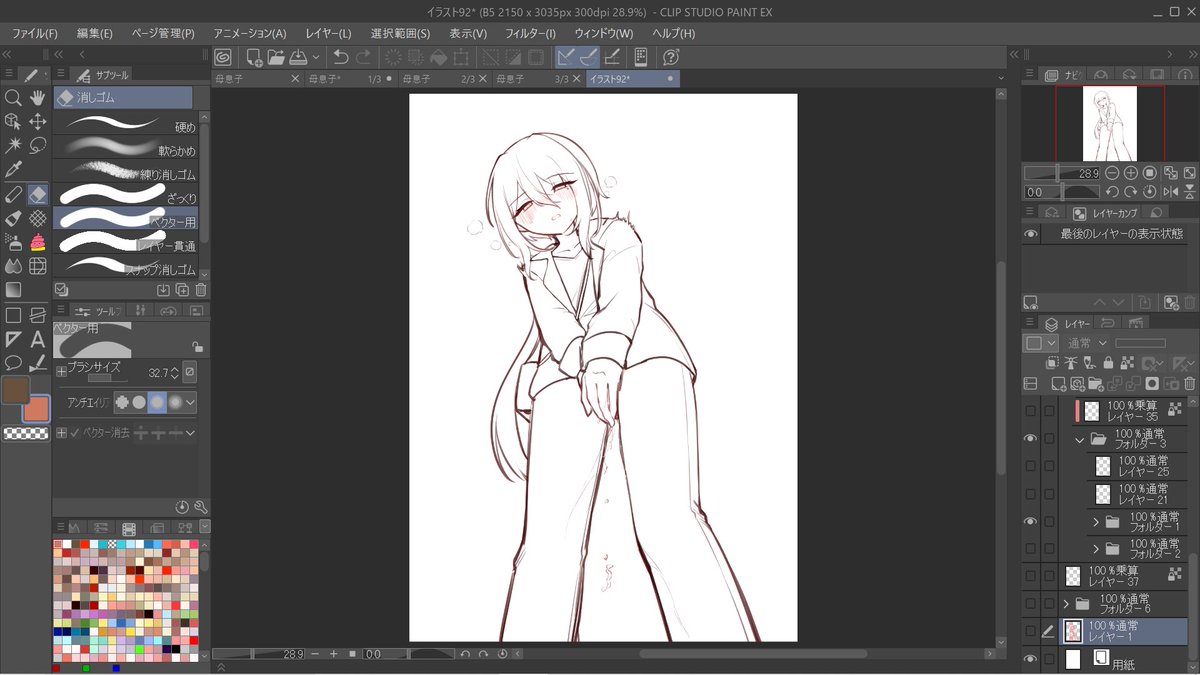Select the Eraser tool in toolbox
1200x675 pixels.
click(x=38, y=194)
